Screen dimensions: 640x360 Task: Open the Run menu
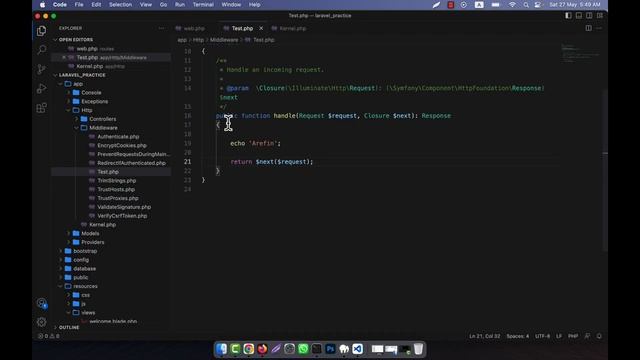tap(180, 5)
